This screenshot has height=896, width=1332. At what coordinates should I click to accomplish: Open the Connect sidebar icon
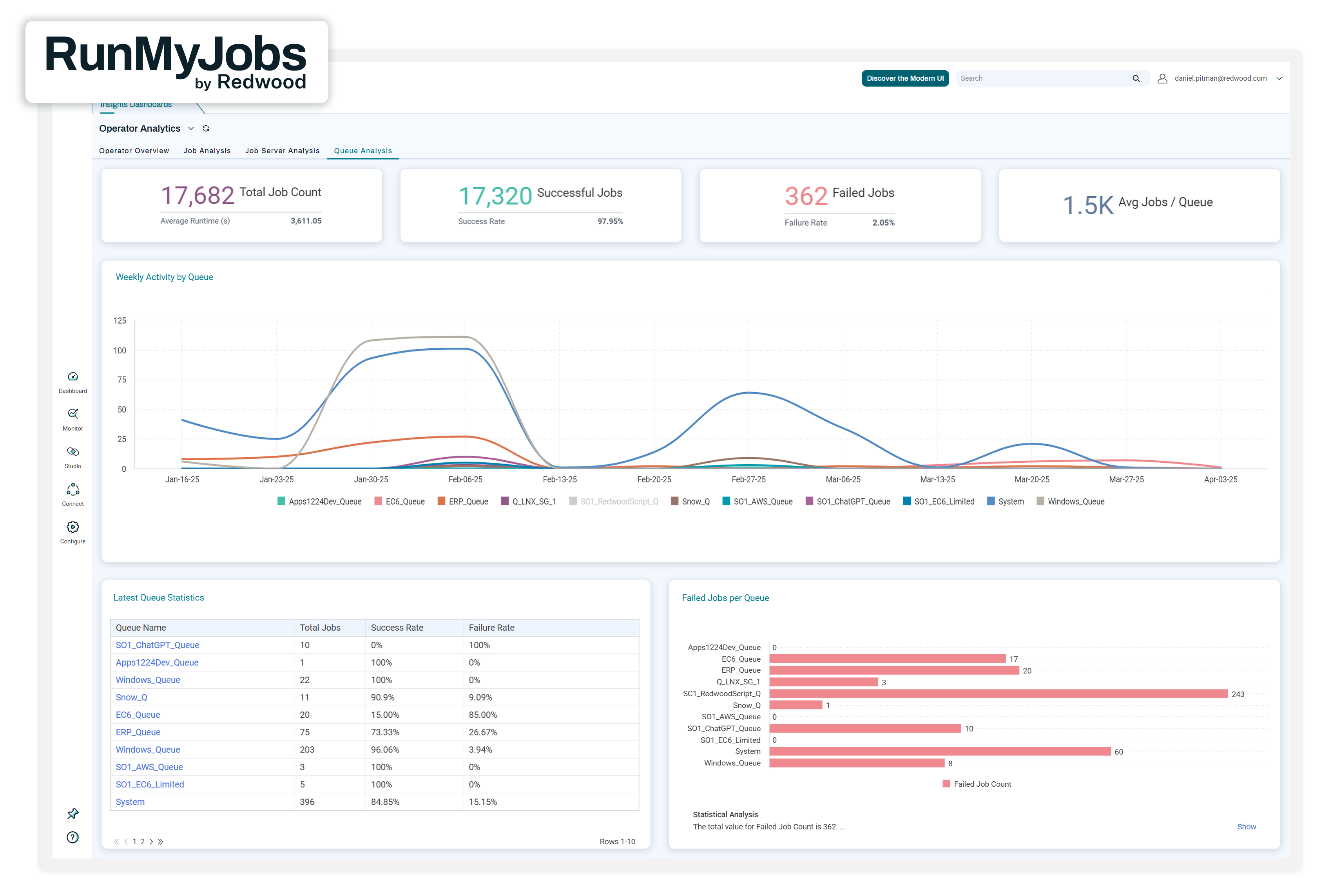pyautogui.click(x=72, y=490)
